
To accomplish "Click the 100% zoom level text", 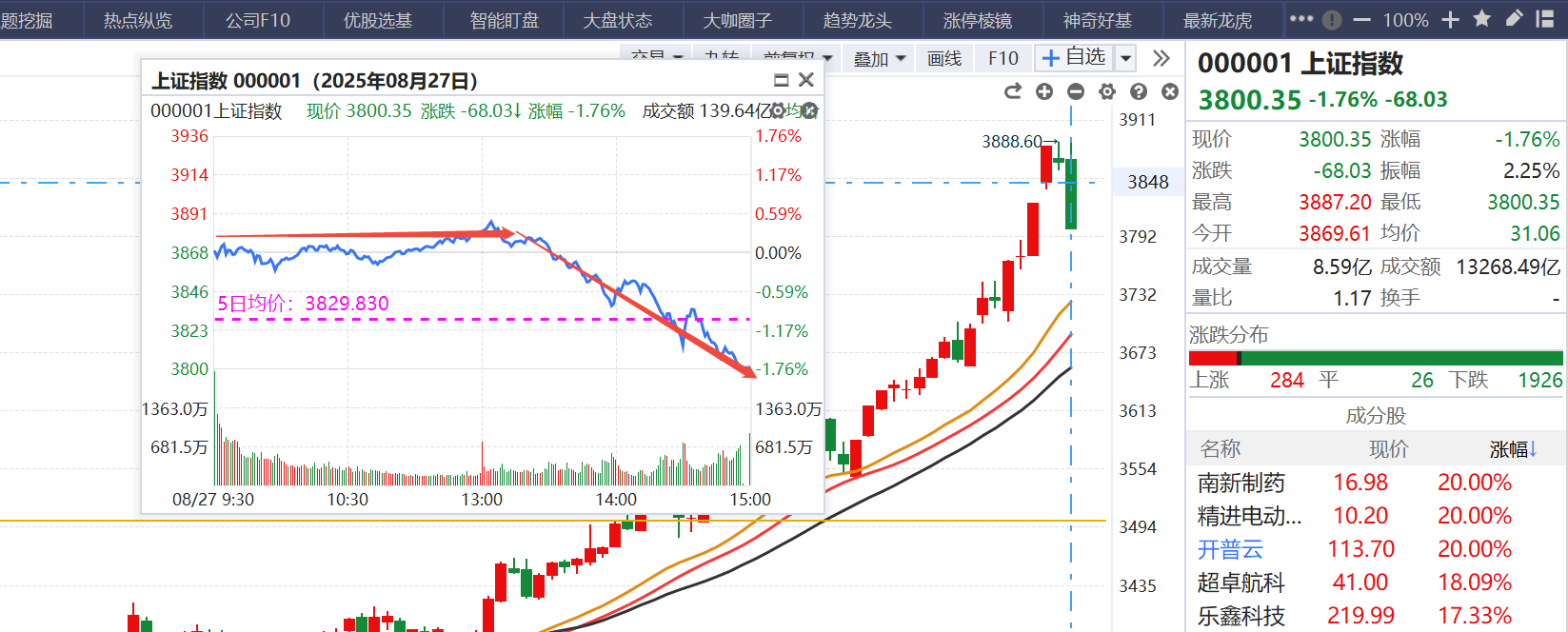I will (1405, 20).
